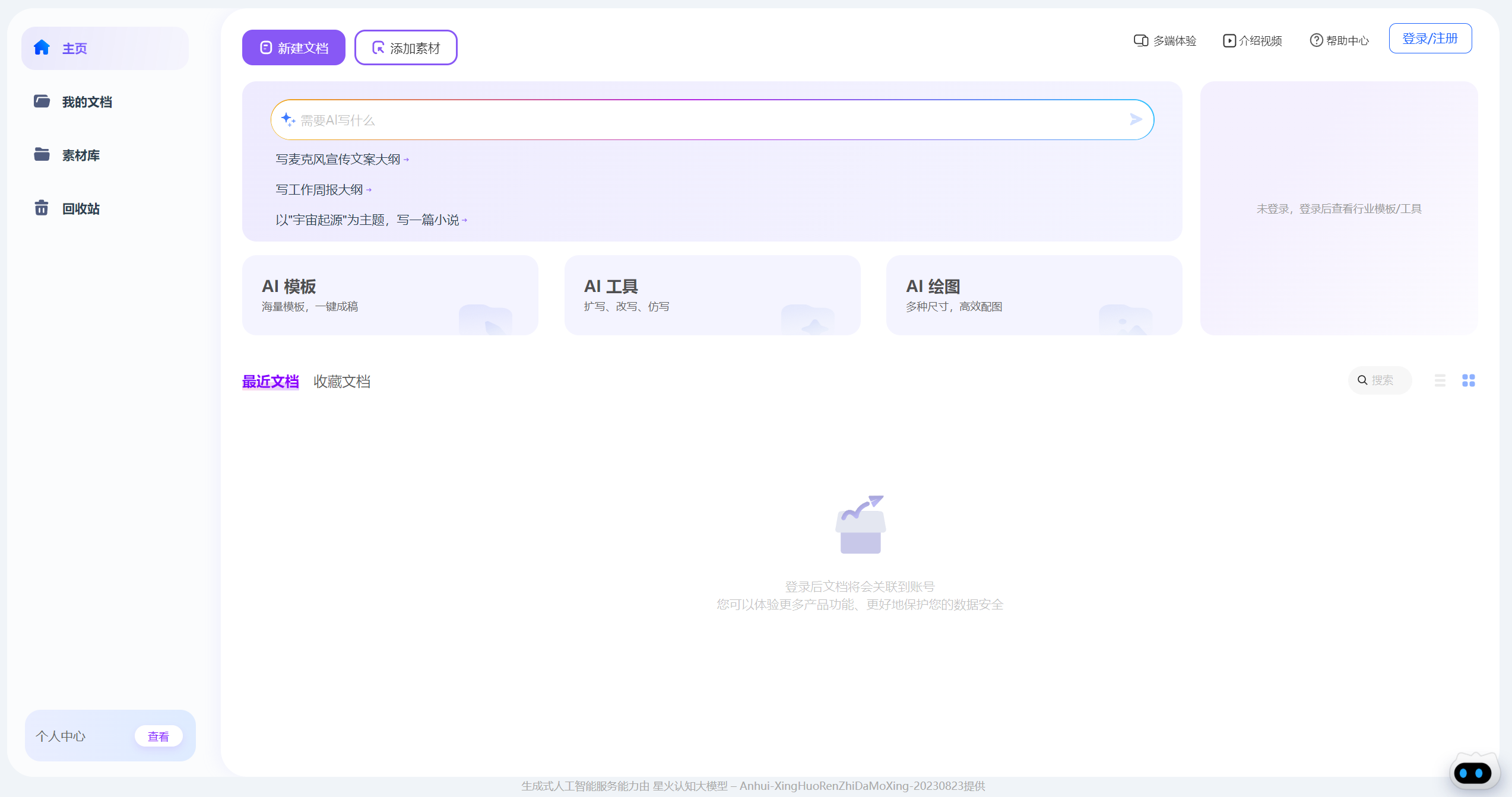Open 我的文档 via the folder icon
This screenshot has width=1512, height=797.
[42, 101]
